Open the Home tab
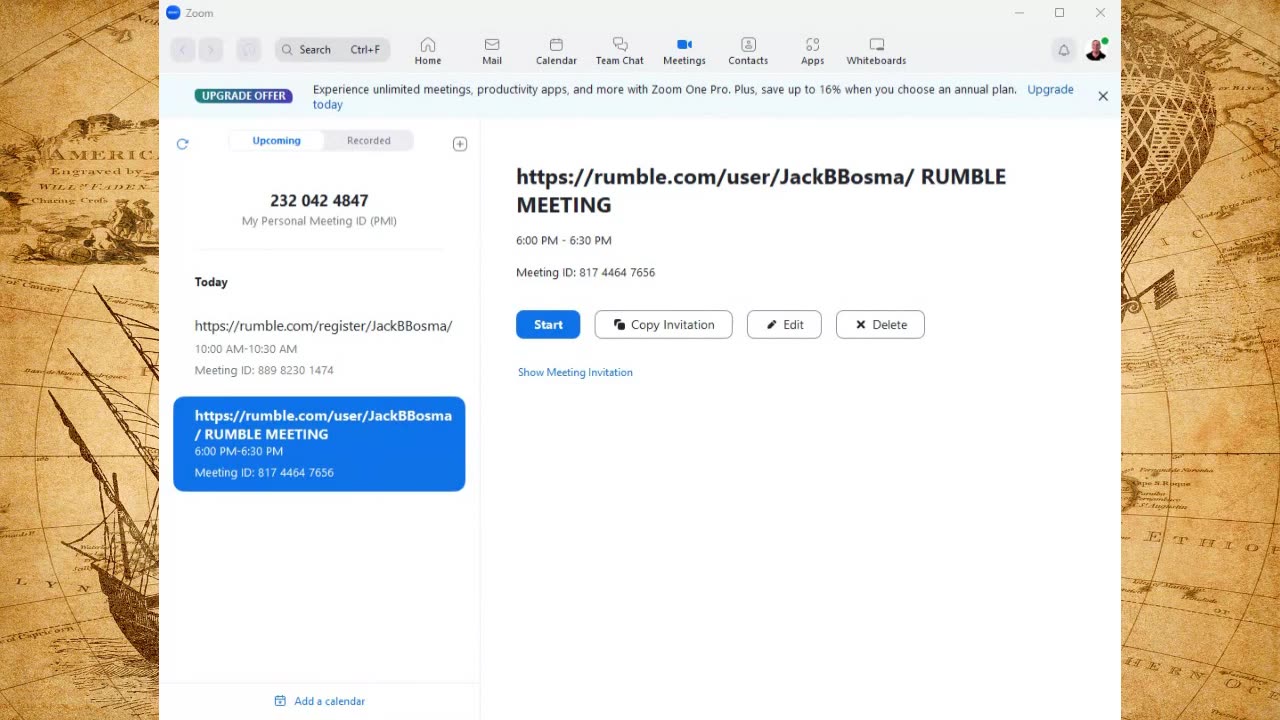Screen dimensions: 1280x720 [428, 51]
